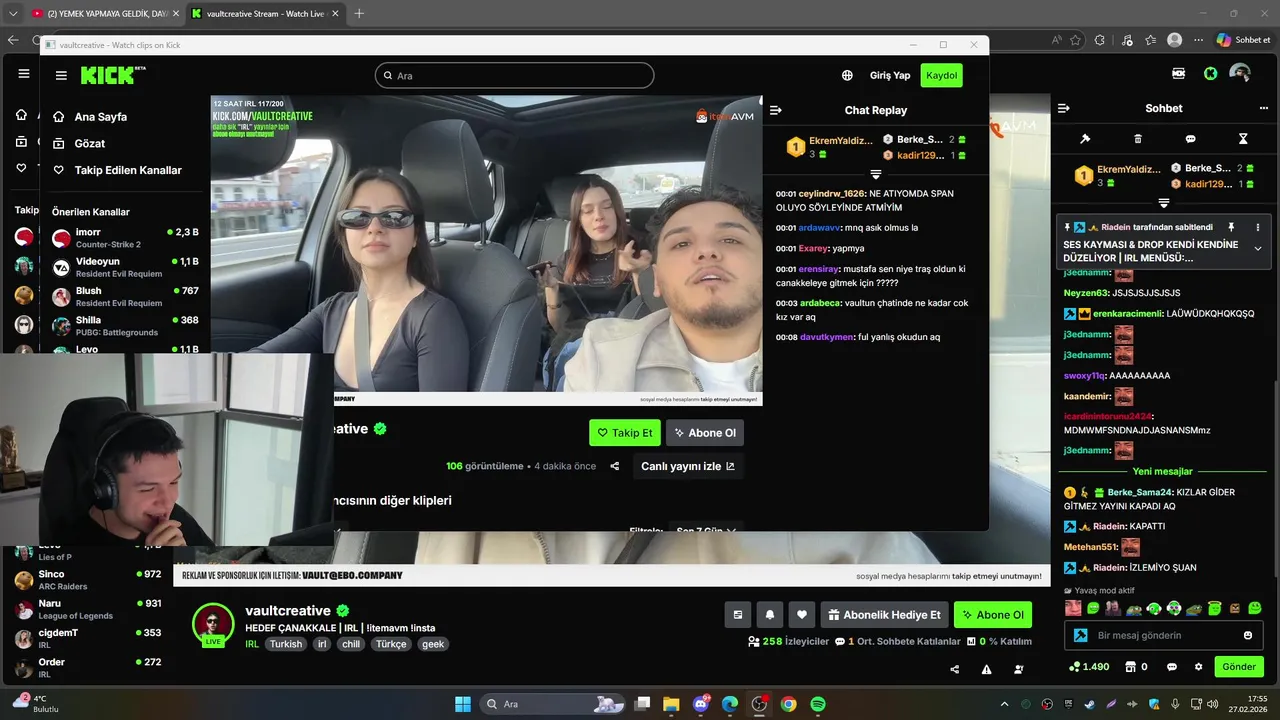
Task: Open File Explorer from the taskbar
Action: [671, 704]
